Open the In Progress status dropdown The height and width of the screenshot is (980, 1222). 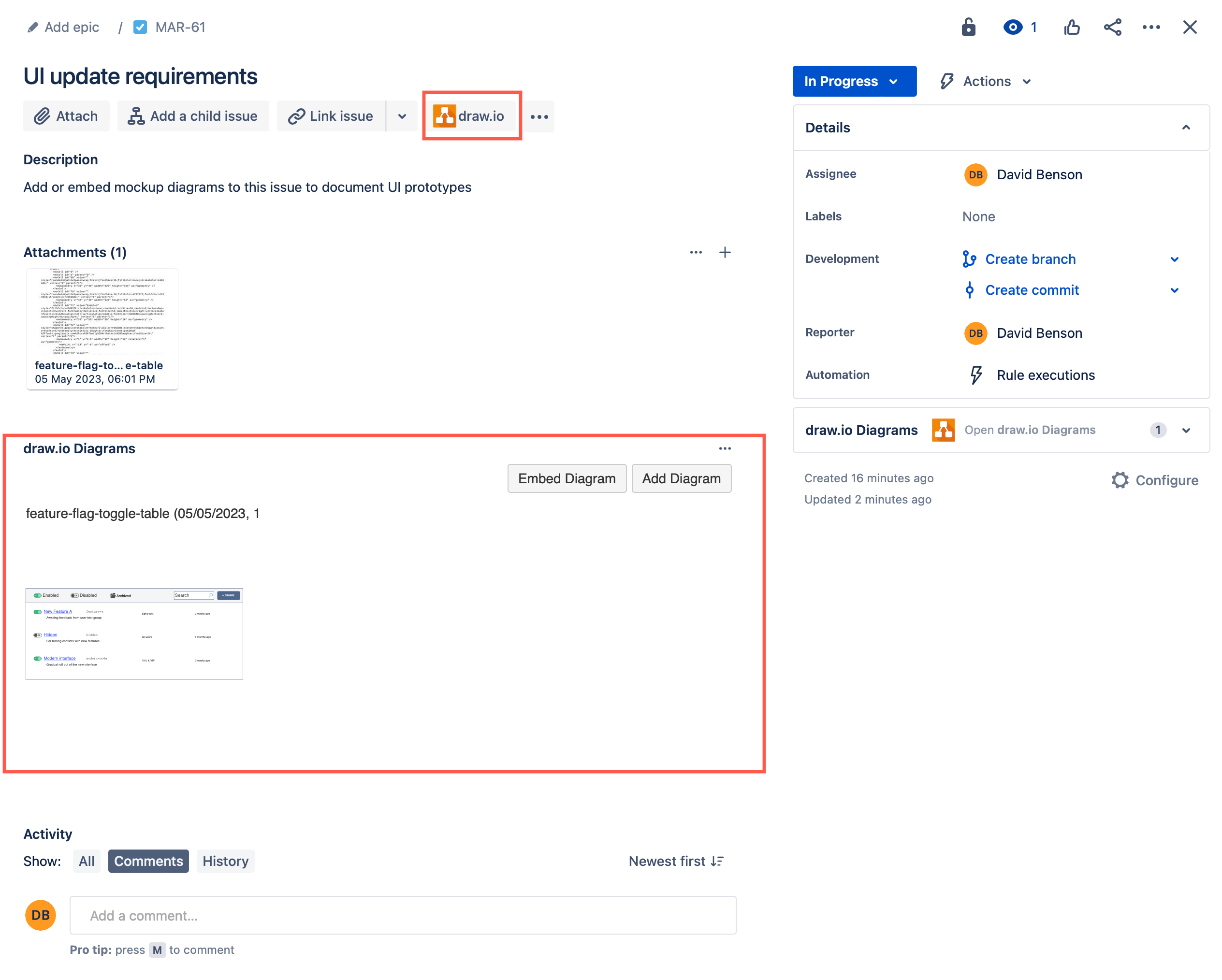tap(854, 81)
